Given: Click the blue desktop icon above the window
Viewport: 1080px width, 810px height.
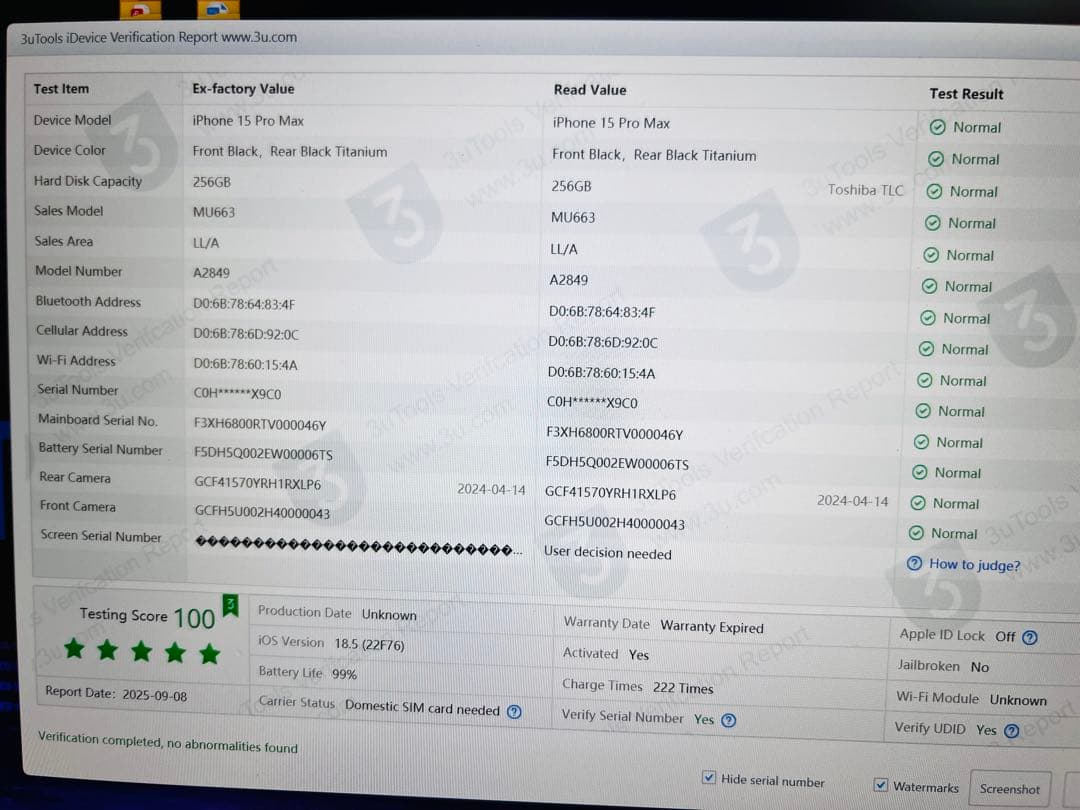Looking at the screenshot, I should pos(218,9).
